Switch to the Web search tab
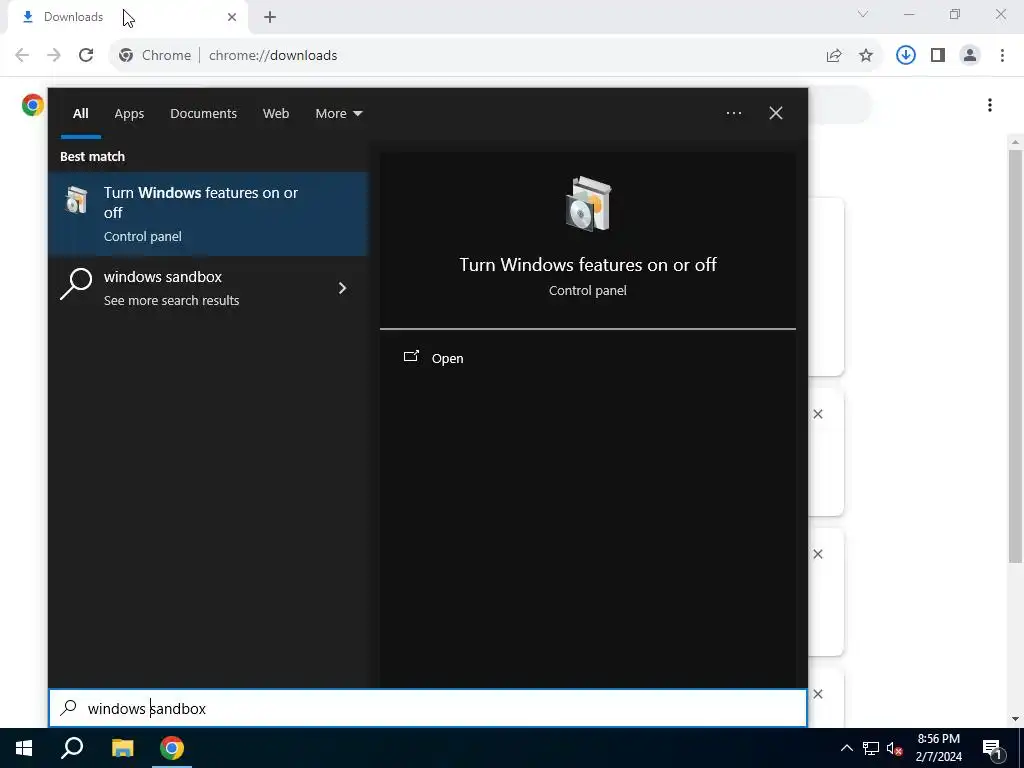The height and width of the screenshot is (768, 1024). point(276,114)
